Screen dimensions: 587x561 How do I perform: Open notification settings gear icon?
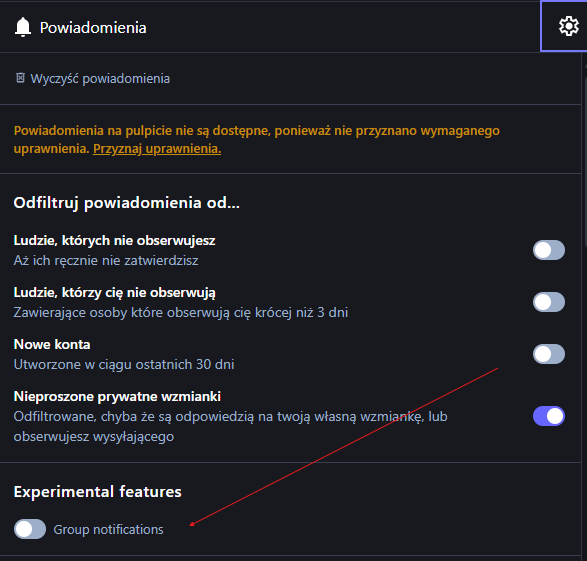click(x=568, y=26)
